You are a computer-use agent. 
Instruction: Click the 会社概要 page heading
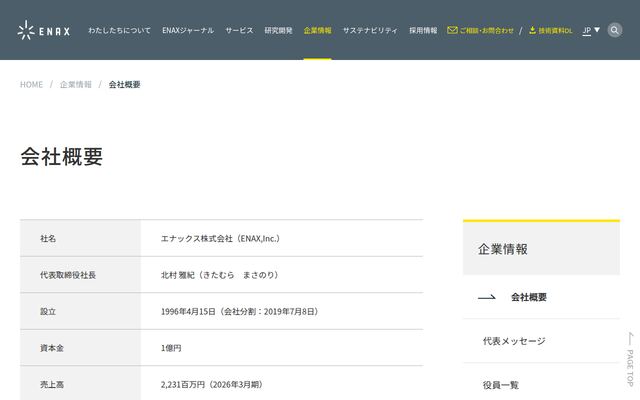[x=62, y=156]
